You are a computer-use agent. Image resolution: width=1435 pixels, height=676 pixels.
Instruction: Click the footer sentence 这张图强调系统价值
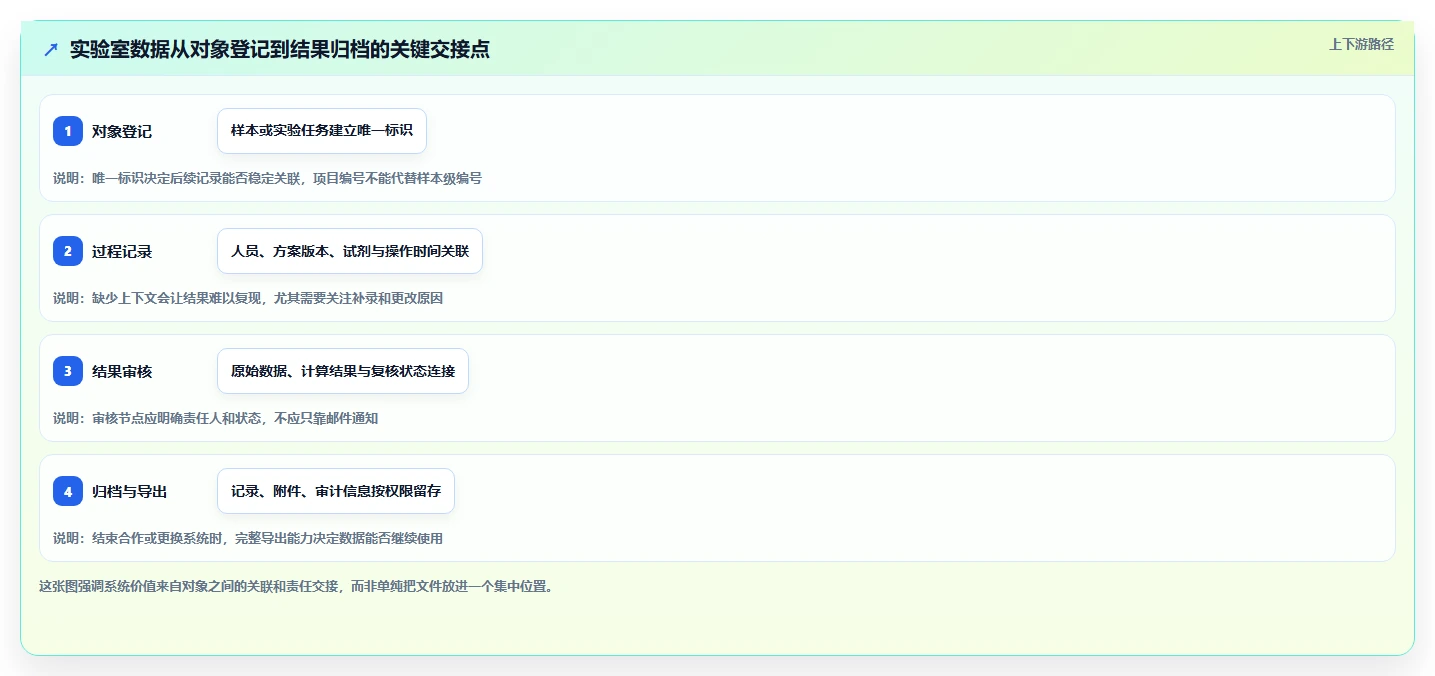(296, 586)
